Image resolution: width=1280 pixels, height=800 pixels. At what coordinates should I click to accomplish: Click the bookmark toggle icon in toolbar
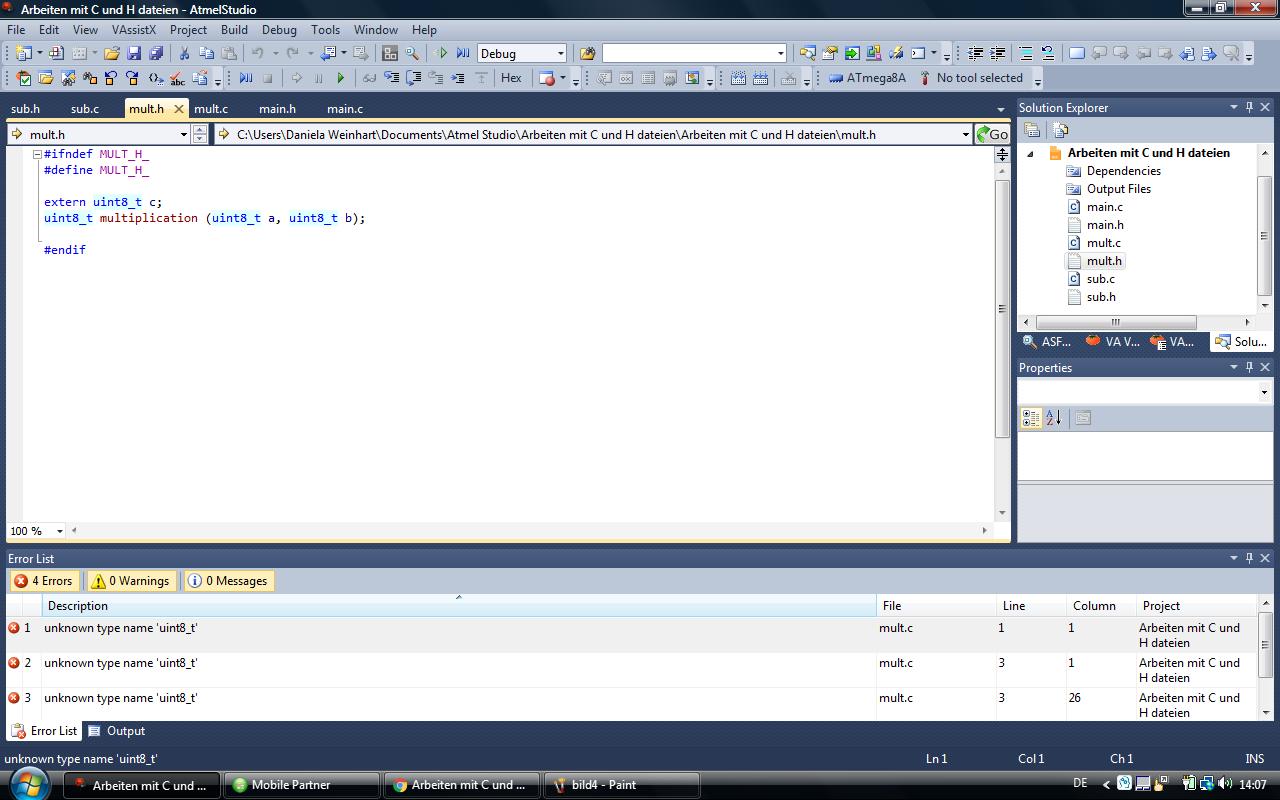[x=1077, y=53]
